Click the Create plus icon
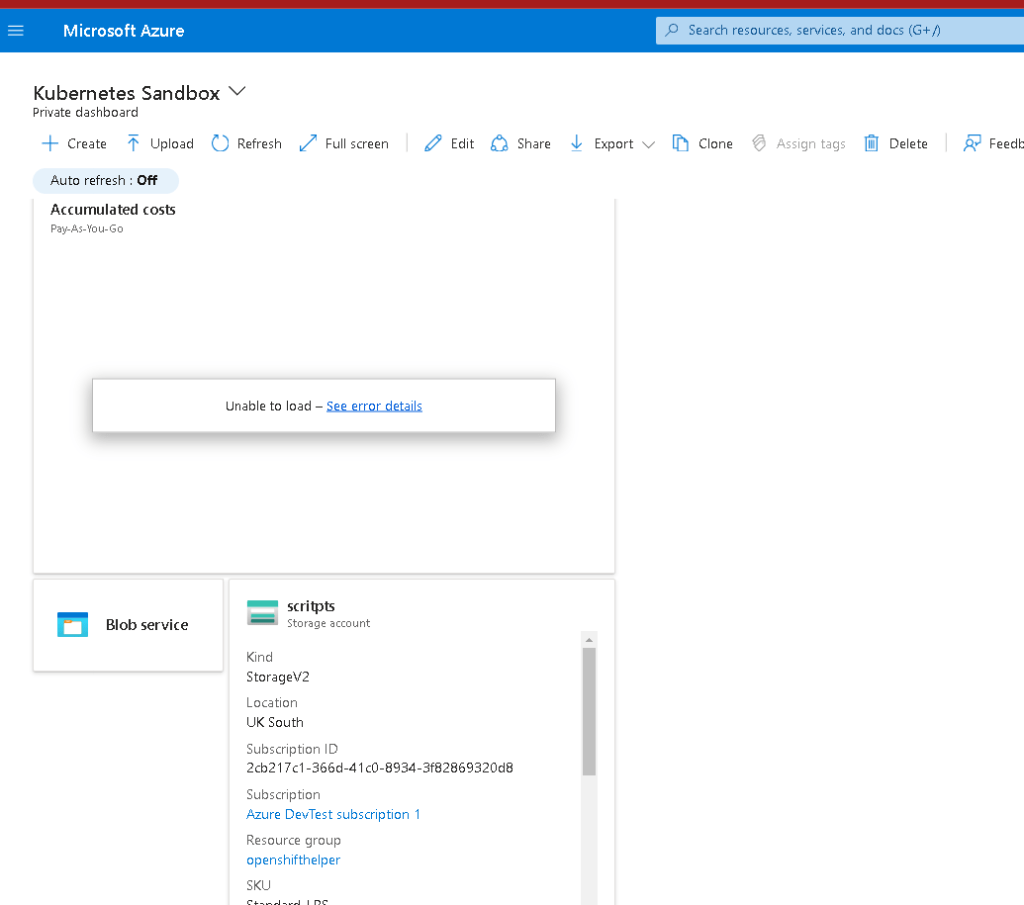Viewport: 1024px width, 905px height. [50, 144]
